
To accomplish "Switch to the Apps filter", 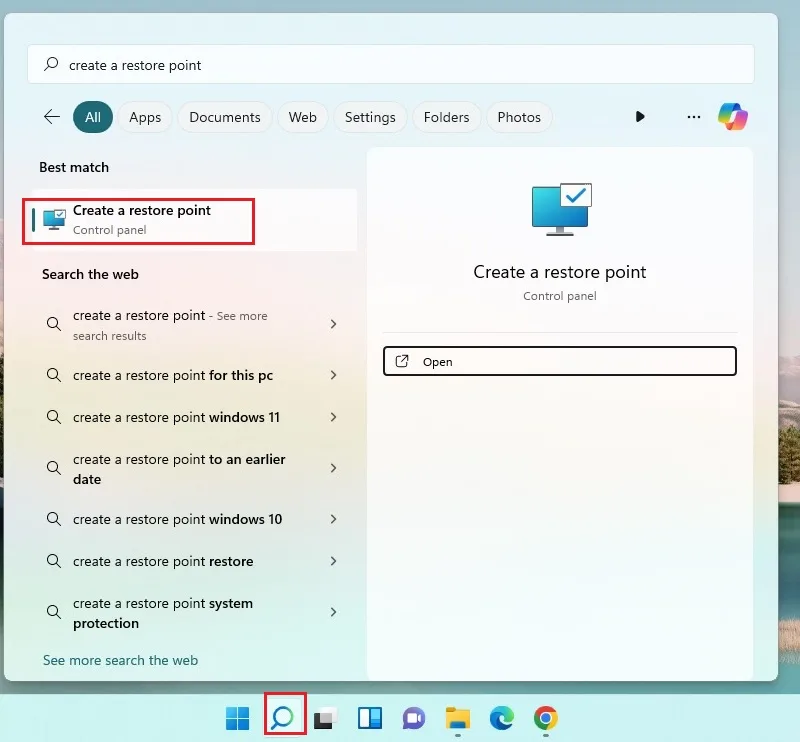I will tap(145, 117).
